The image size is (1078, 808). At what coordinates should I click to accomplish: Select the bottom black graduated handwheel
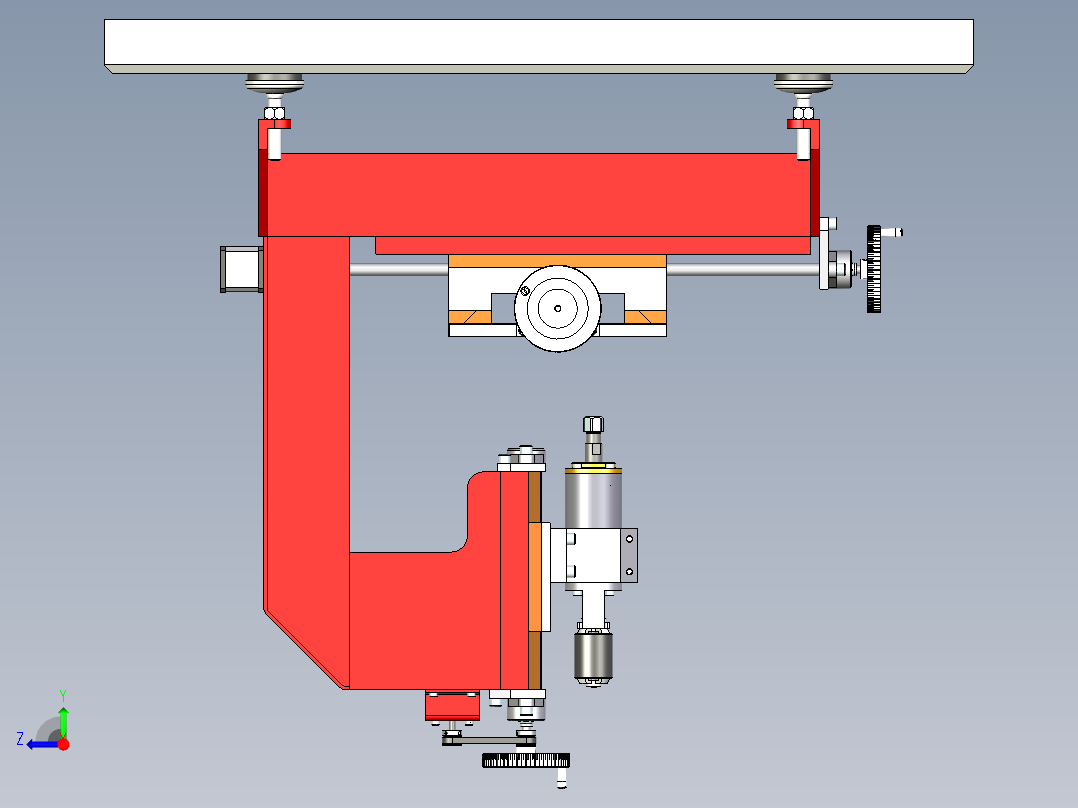tap(526, 761)
